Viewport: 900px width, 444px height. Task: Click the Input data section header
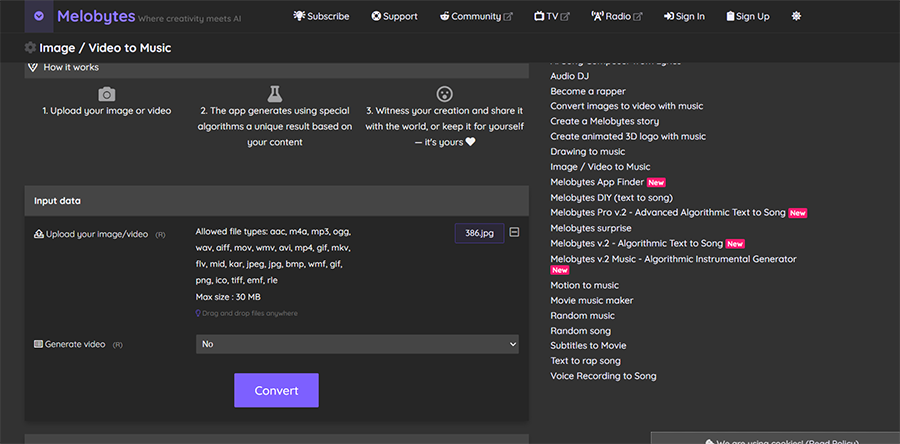277,201
